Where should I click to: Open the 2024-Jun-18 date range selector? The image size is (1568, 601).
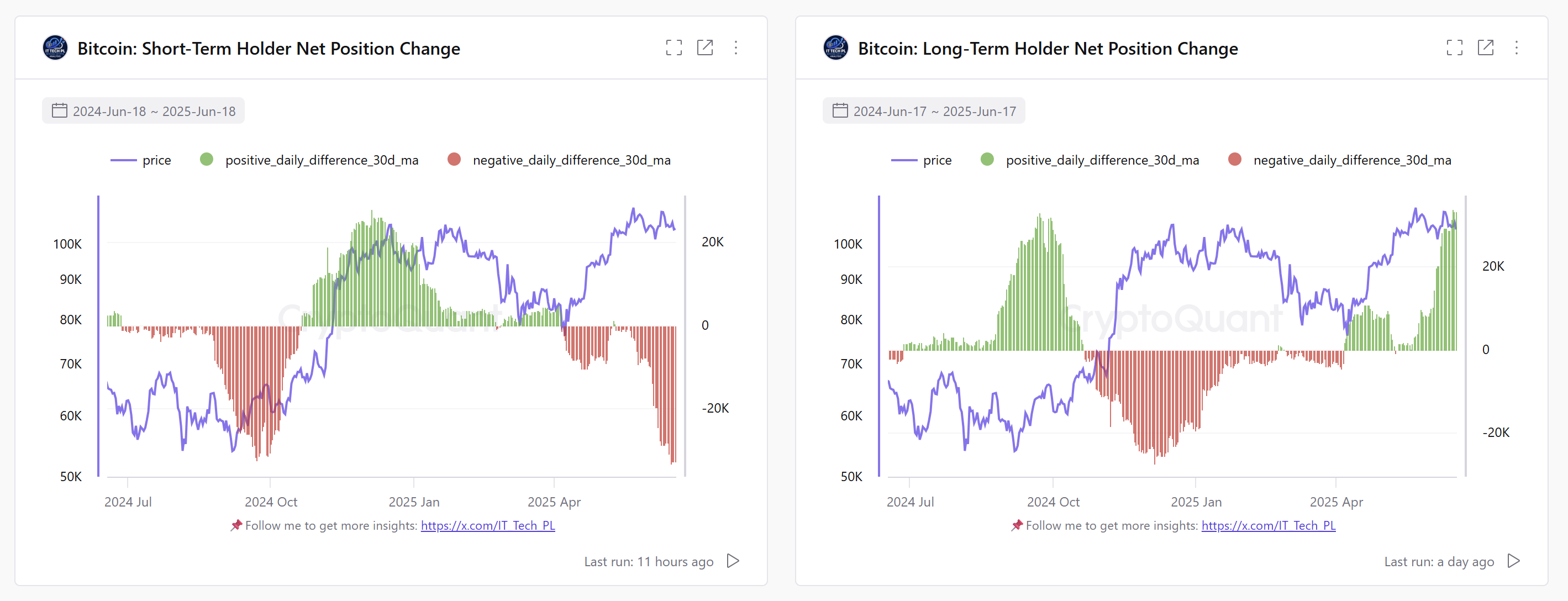(x=144, y=110)
